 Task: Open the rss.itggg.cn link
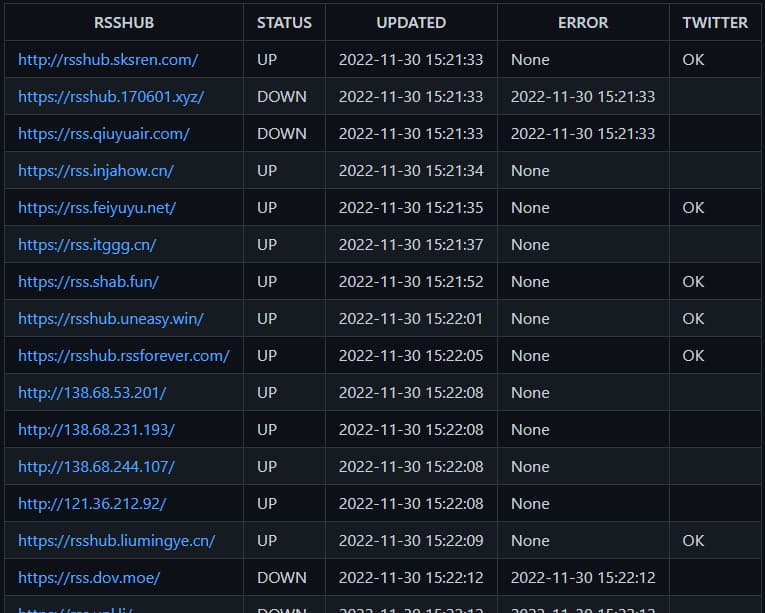87,245
